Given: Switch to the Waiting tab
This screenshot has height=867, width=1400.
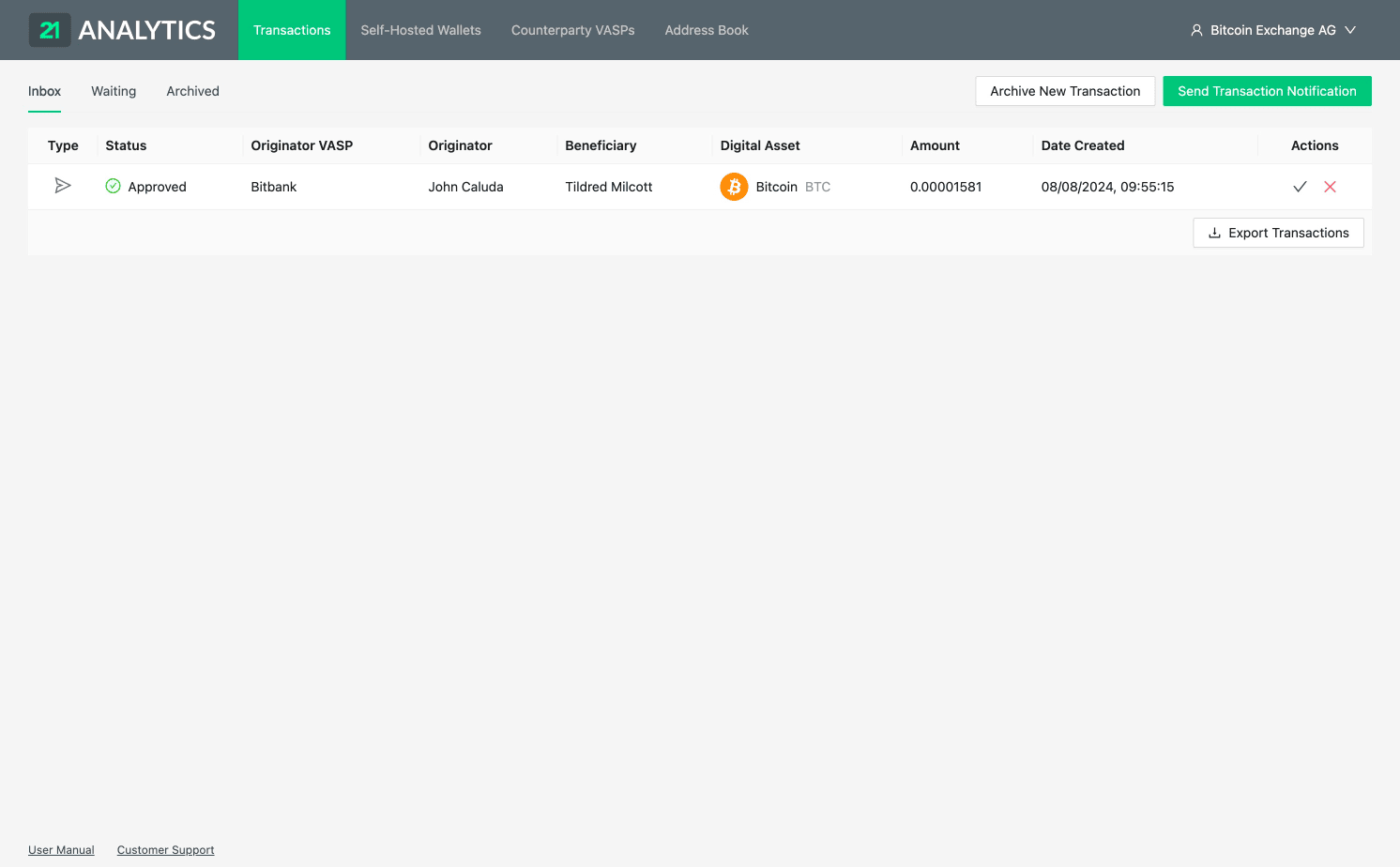Looking at the screenshot, I should [114, 91].
